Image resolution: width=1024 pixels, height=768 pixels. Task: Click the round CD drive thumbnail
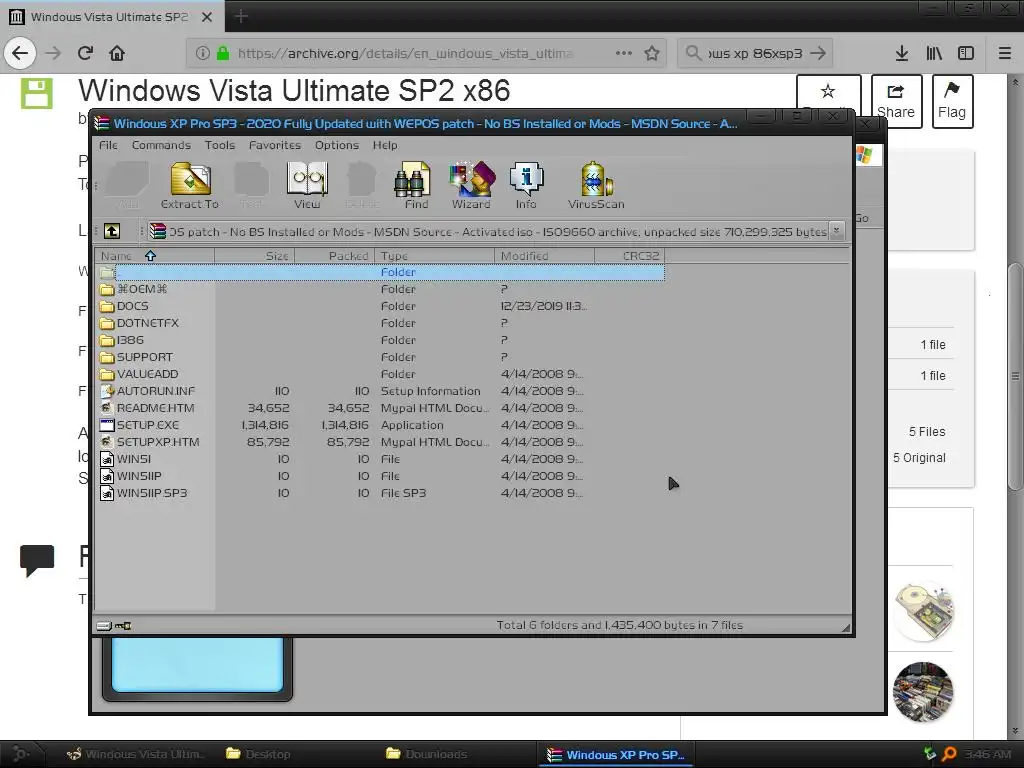coord(923,611)
